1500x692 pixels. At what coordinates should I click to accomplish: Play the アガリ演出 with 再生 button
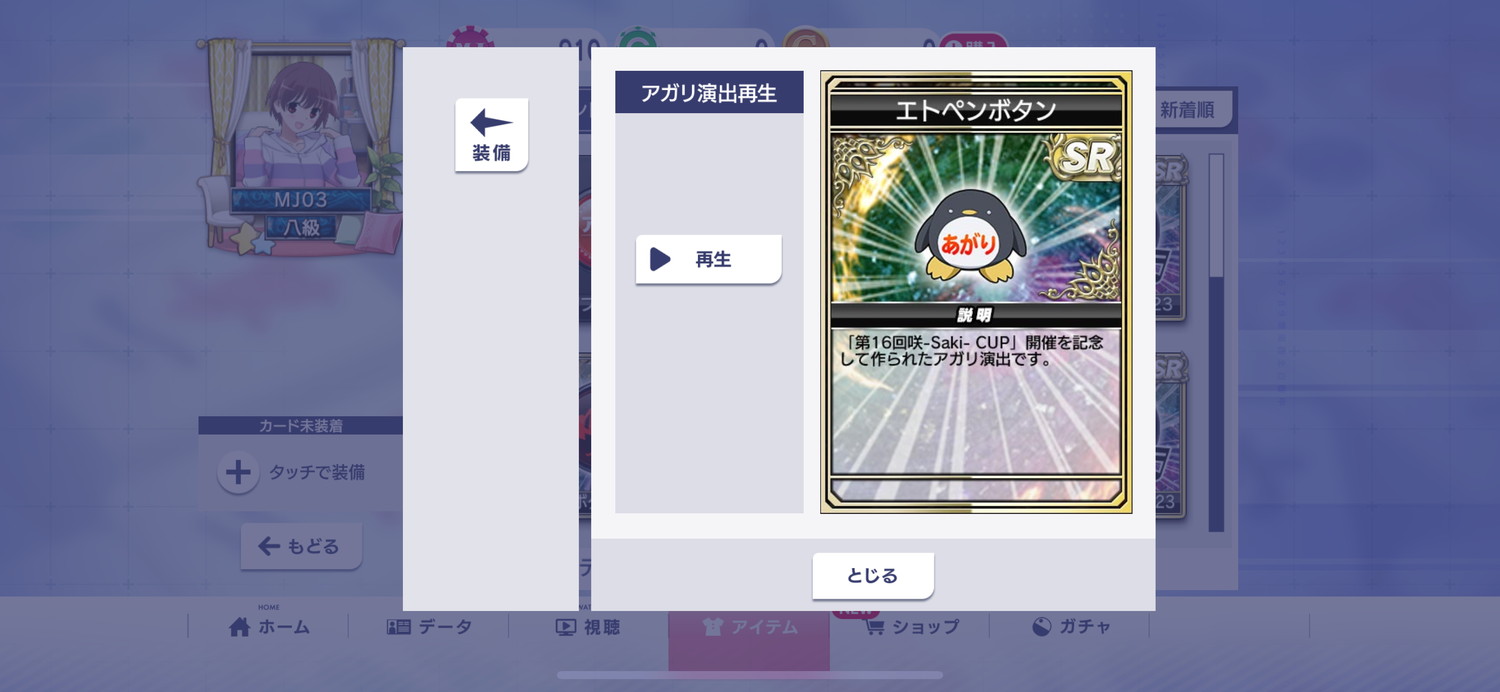click(708, 259)
